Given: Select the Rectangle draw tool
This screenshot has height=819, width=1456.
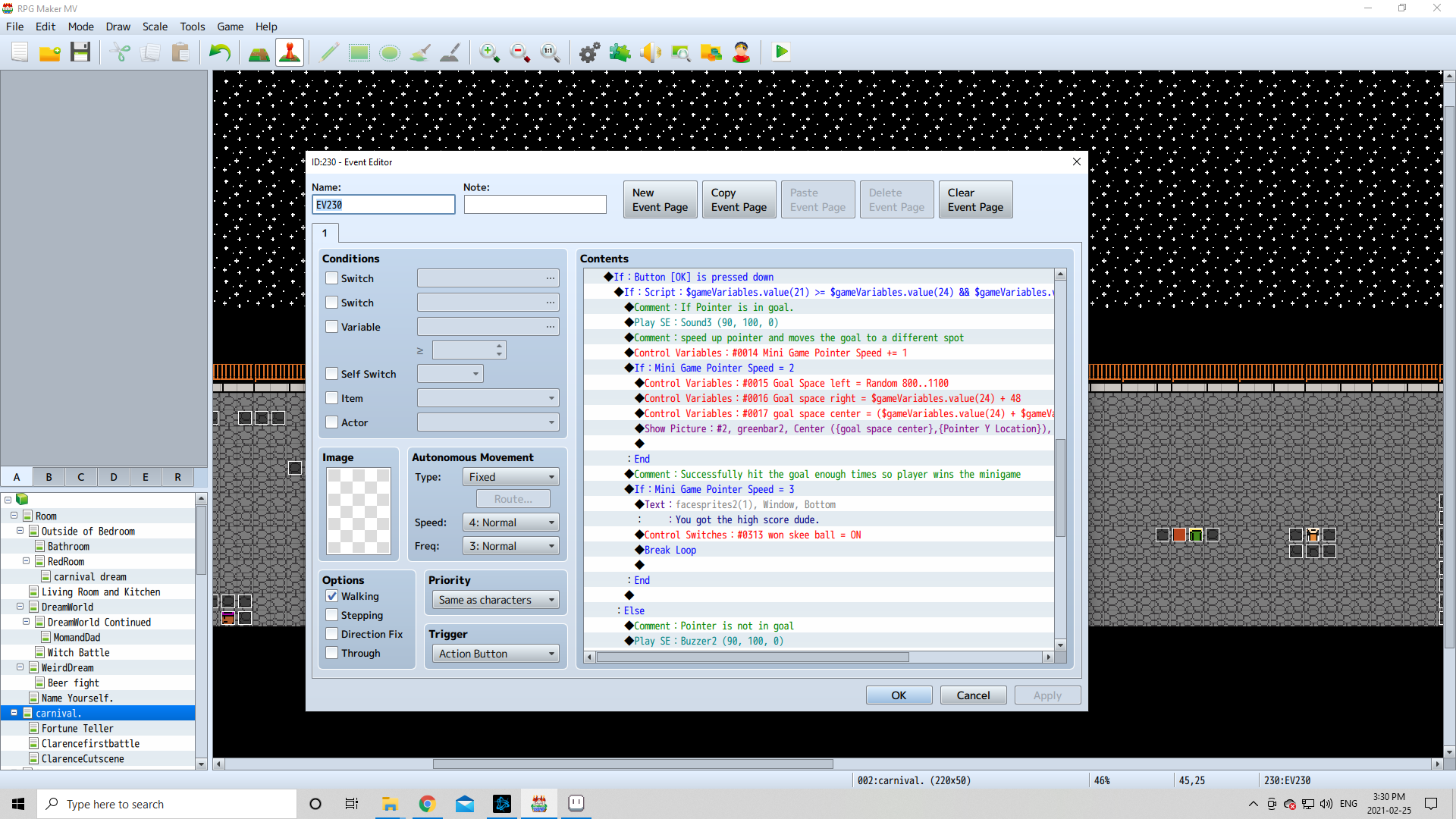Looking at the screenshot, I should click(x=359, y=52).
